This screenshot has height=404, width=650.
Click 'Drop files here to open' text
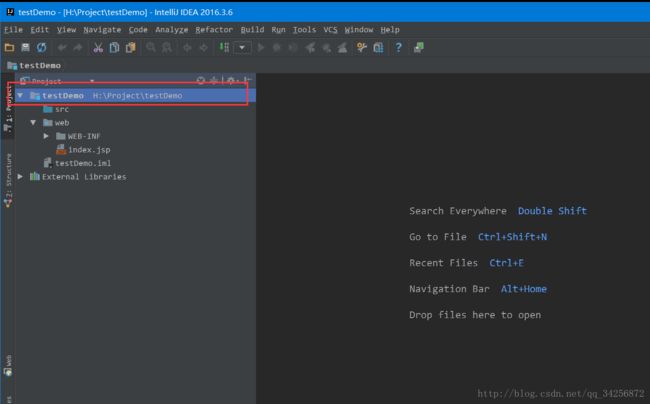(x=475, y=315)
